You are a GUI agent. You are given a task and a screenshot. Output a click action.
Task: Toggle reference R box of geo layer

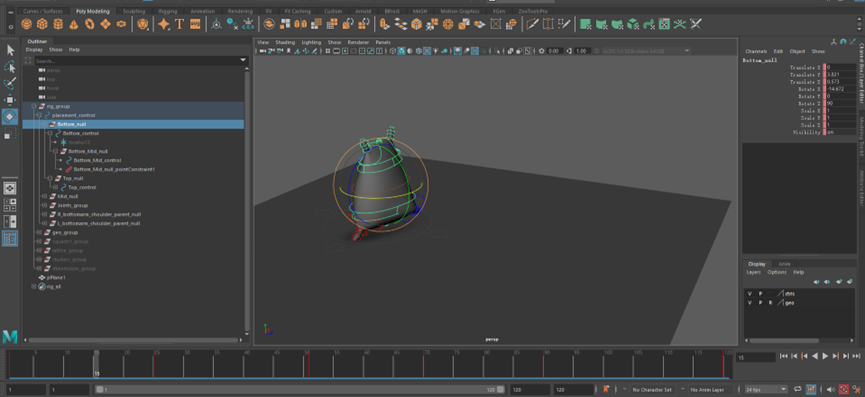pos(770,303)
